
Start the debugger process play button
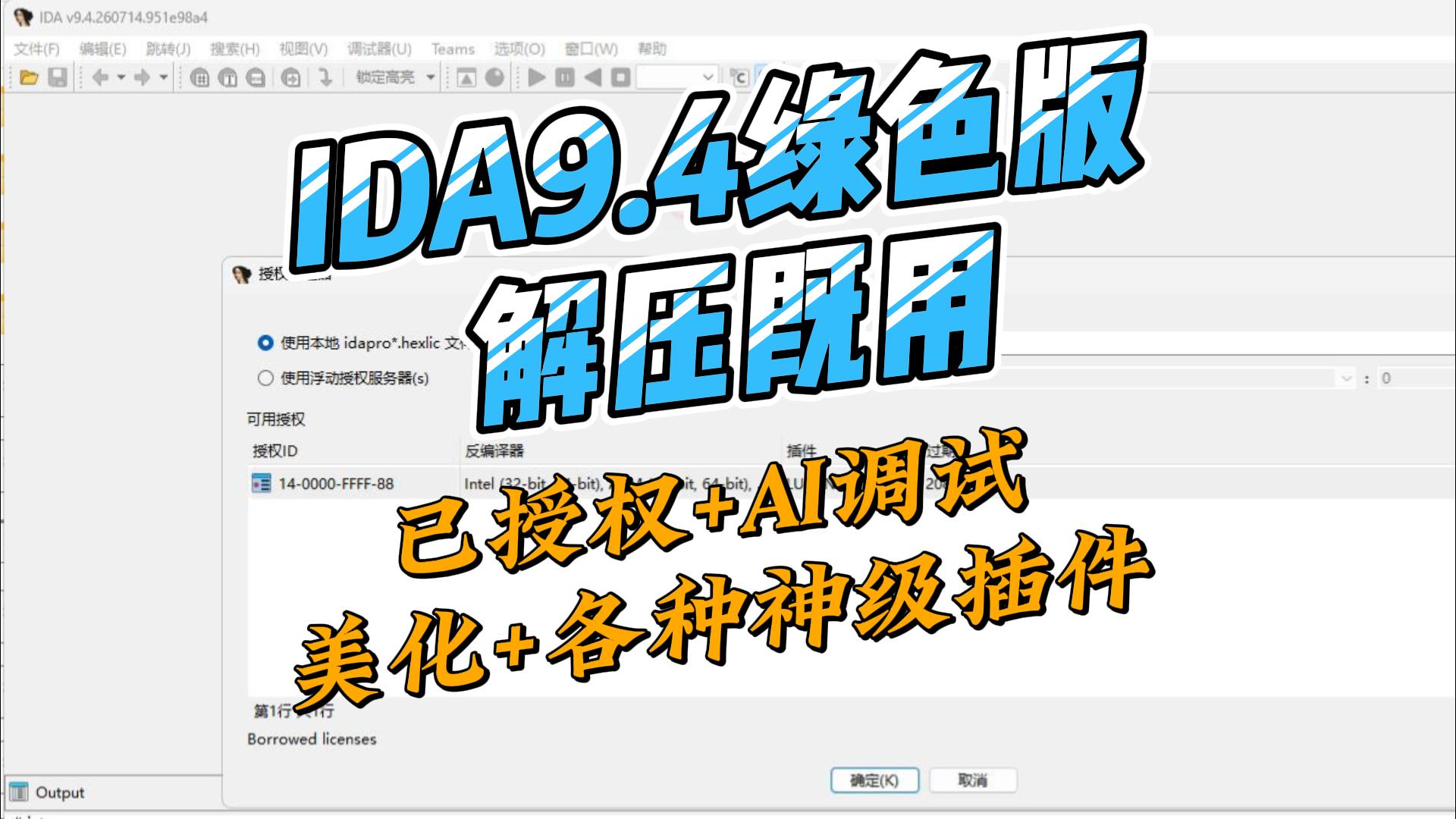coord(537,77)
